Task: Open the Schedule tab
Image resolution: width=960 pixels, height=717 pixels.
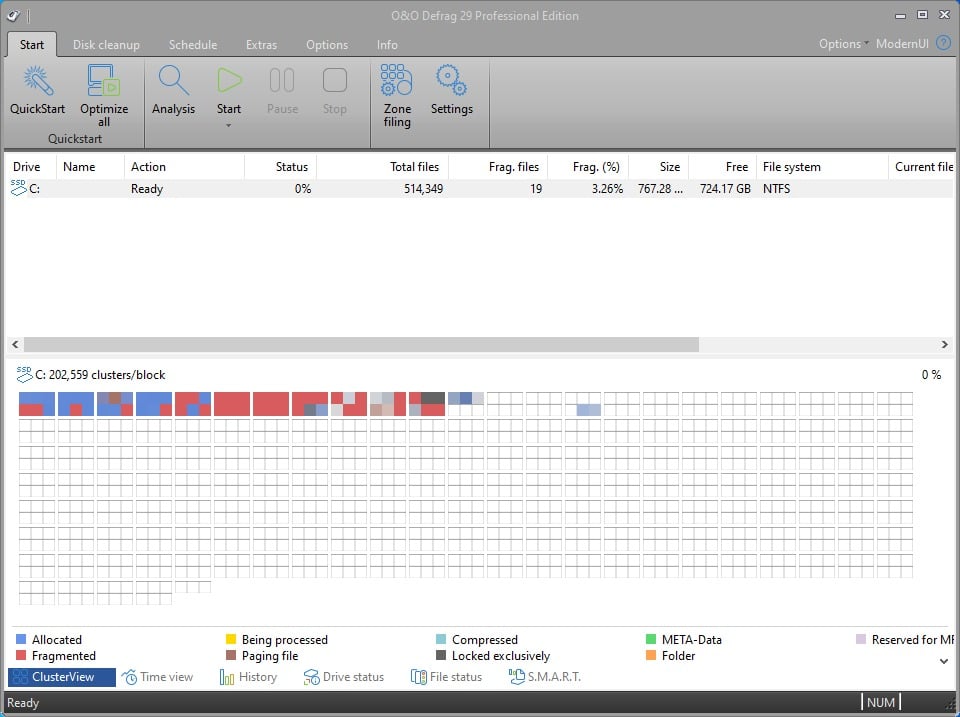Action: 192,44
